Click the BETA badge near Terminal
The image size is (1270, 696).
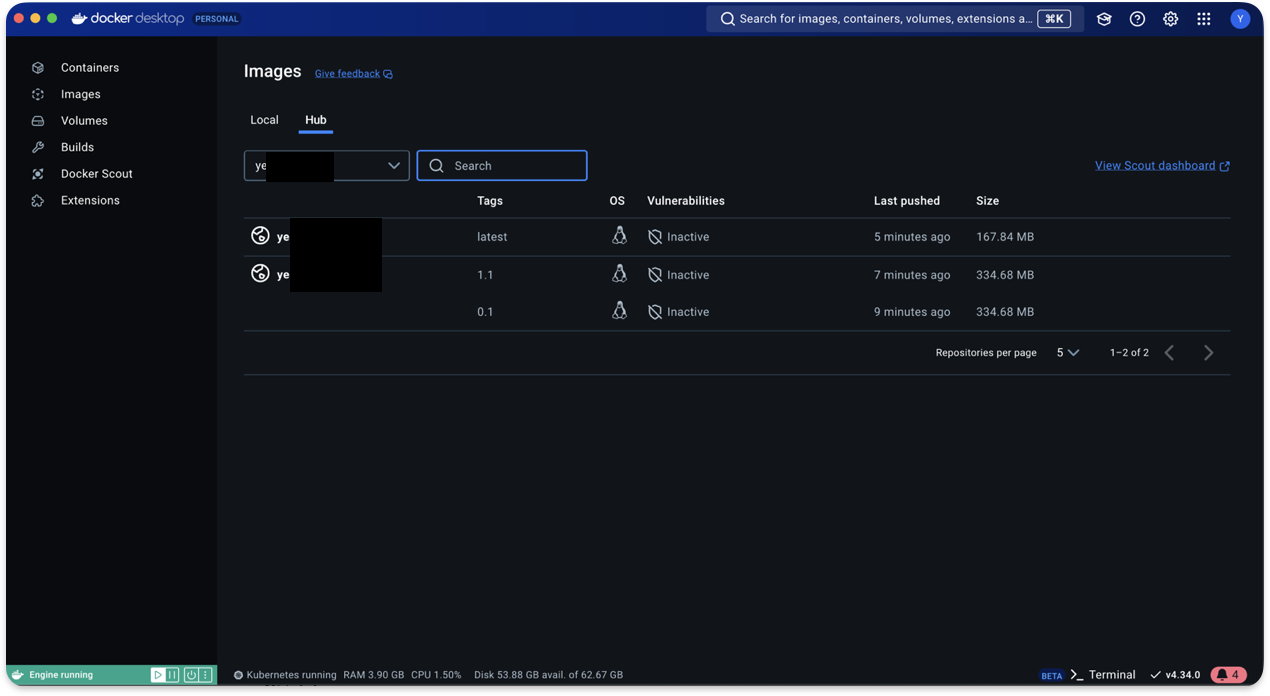pyautogui.click(x=1052, y=676)
